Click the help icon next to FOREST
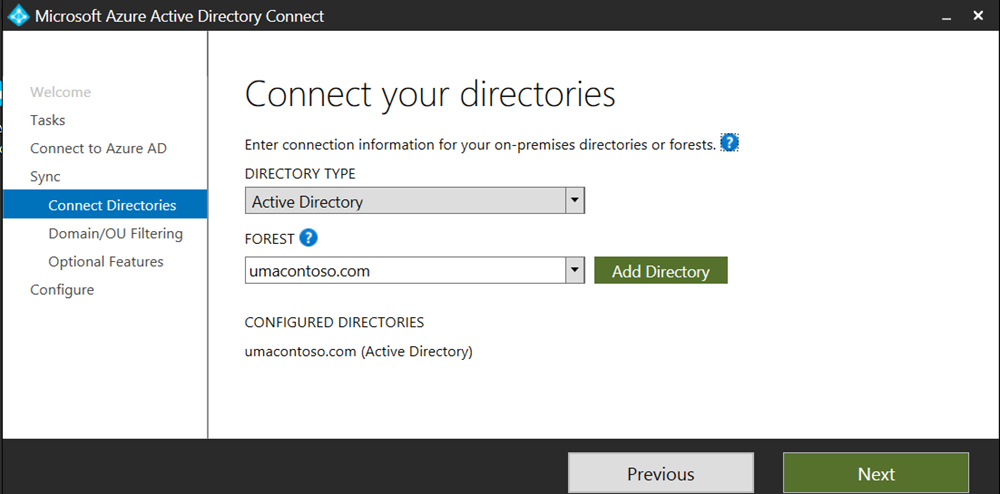This screenshot has height=494, width=1000. click(x=309, y=238)
